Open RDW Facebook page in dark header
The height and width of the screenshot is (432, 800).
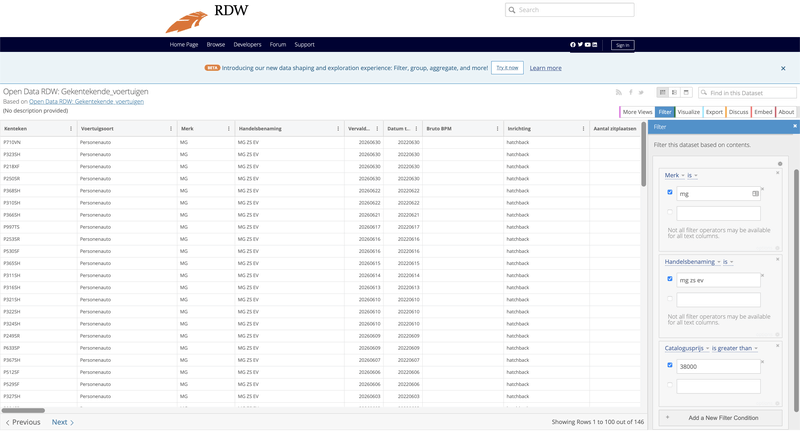(x=573, y=45)
